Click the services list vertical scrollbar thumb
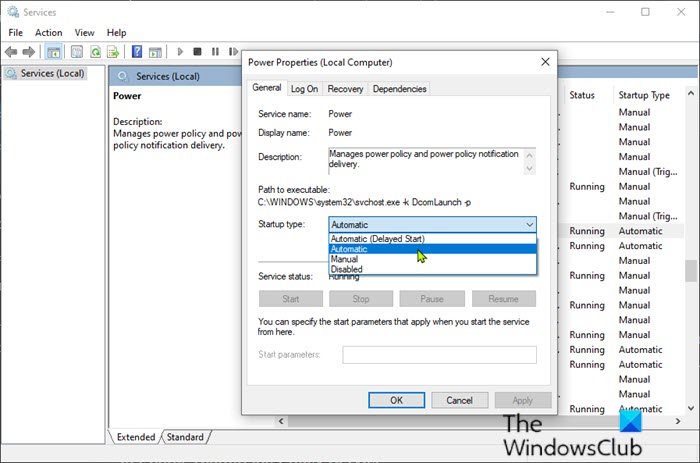The image size is (700, 463). (x=691, y=271)
